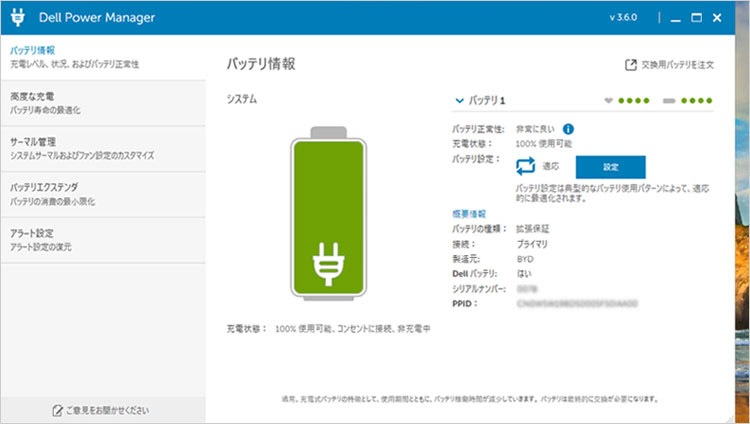
Task: Click ご意見をお聞かせください feedback link
Action: pos(108,410)
